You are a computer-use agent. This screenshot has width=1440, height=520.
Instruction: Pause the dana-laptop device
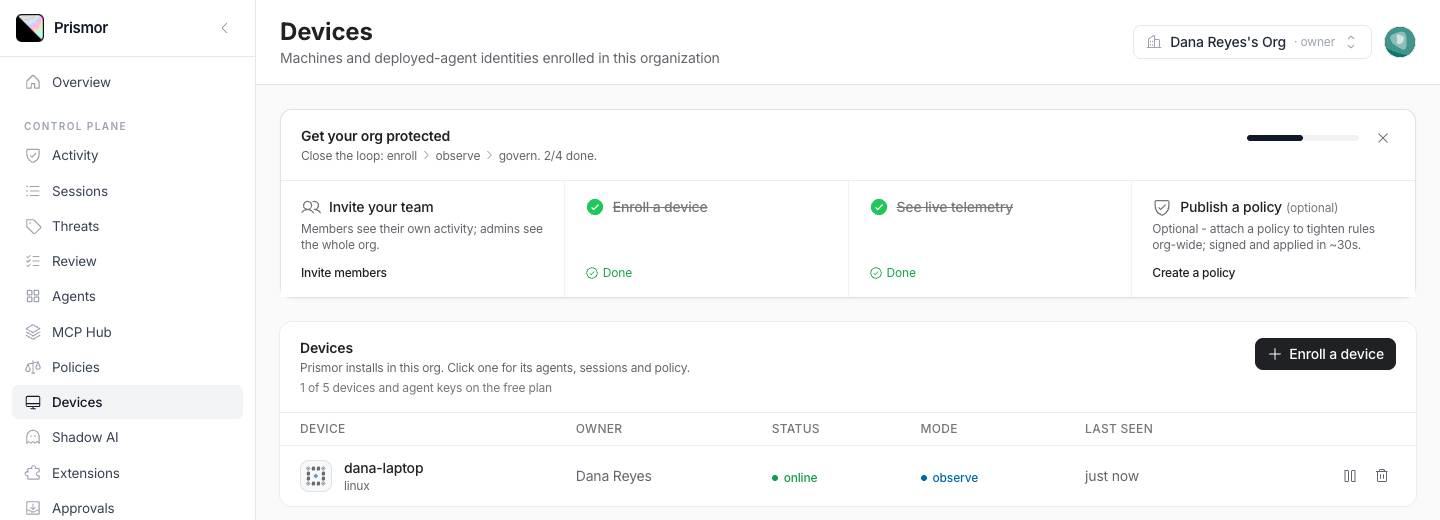[1350, 476]
